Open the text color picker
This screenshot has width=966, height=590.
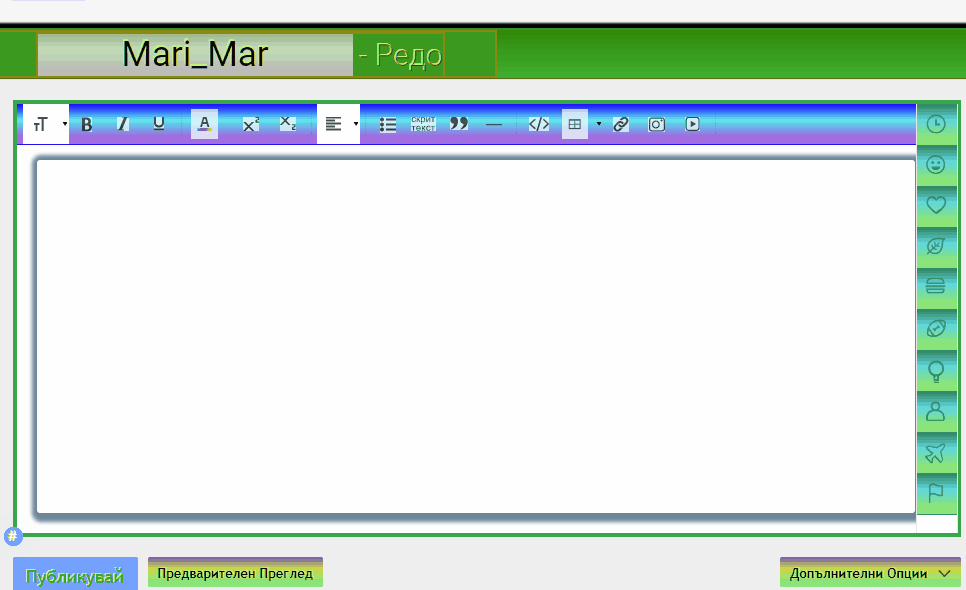204,124
